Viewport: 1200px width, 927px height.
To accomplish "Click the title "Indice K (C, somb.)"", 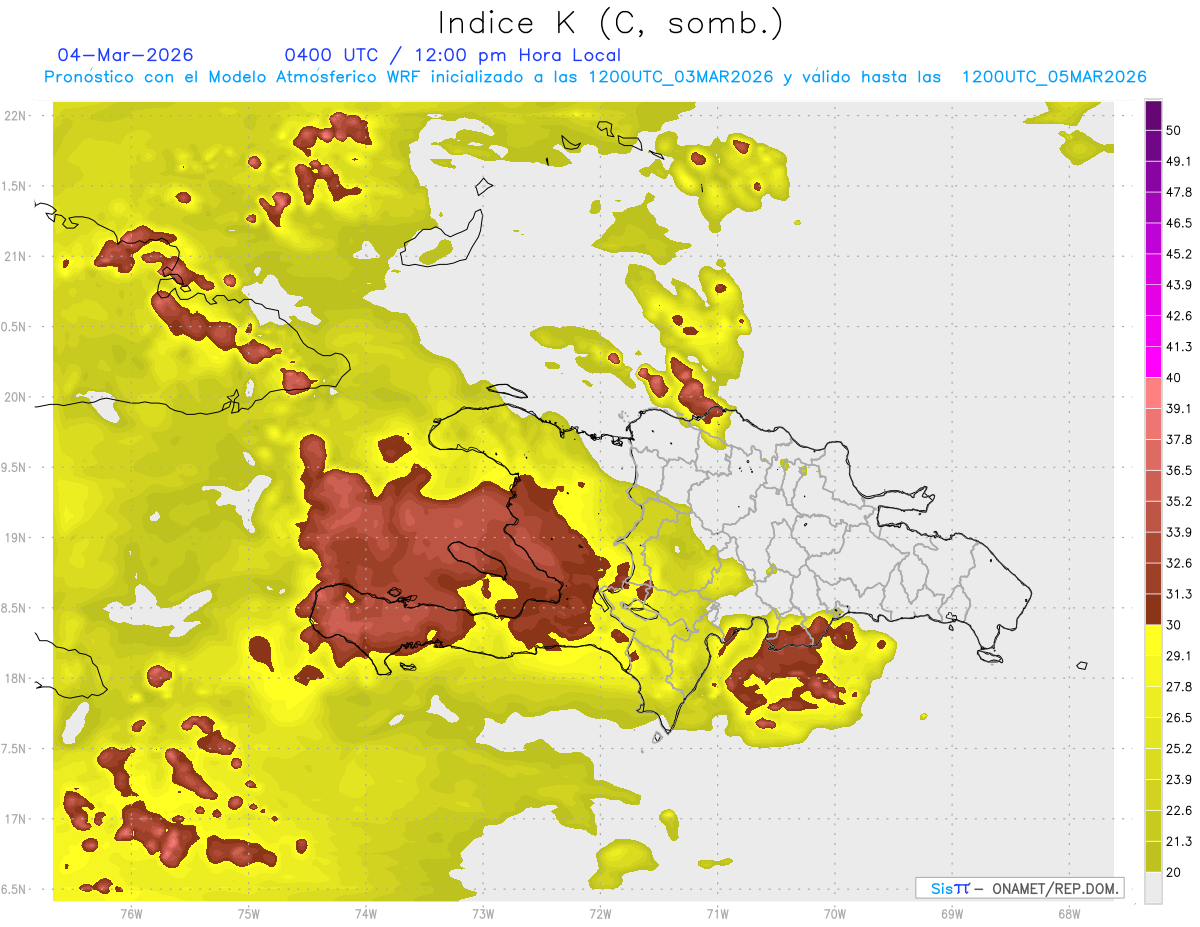I will (611, 23).
